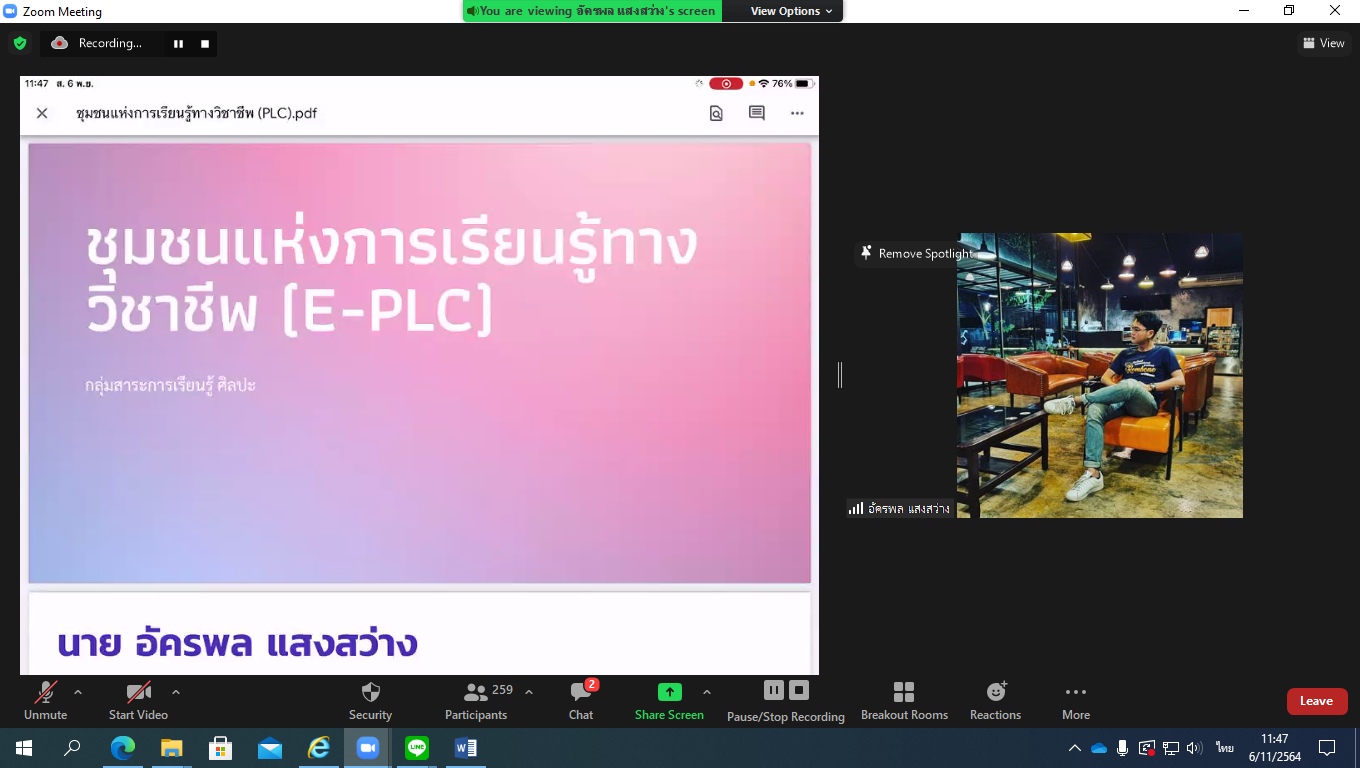Expand Share Screen options arrow
The image size is (1360, 768).
707,692
